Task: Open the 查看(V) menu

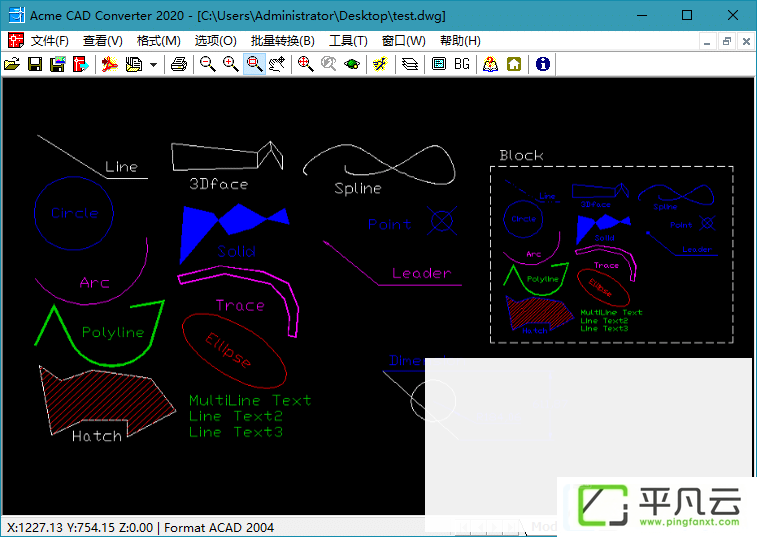Action: (103, 41)
